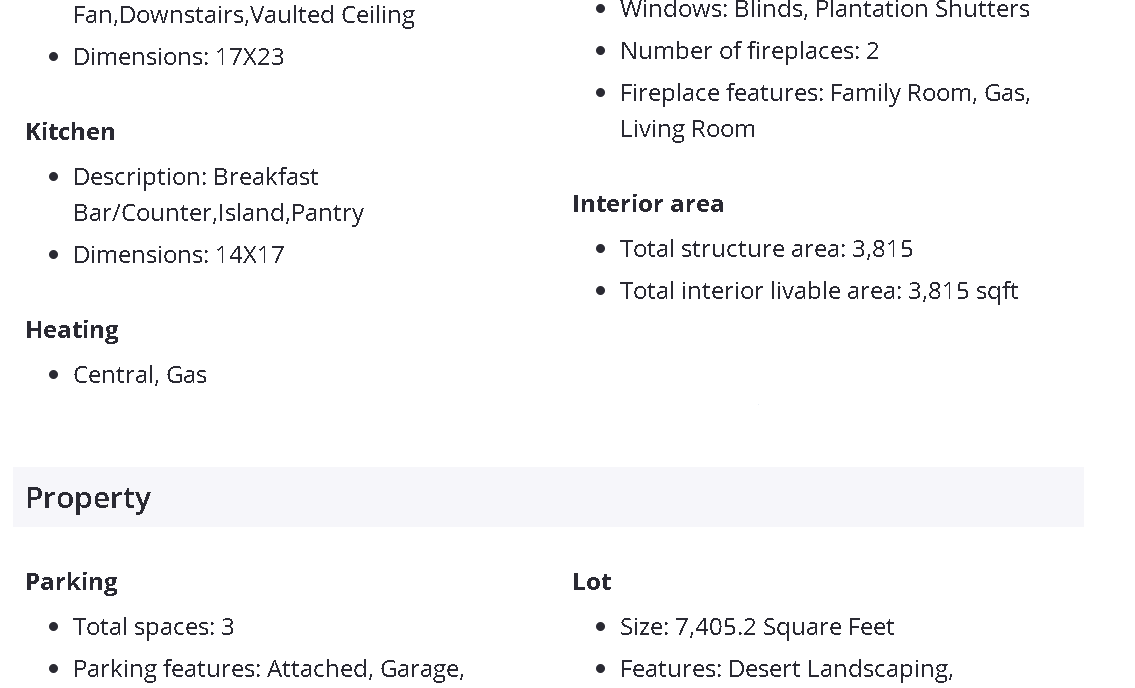Click the Heating heading
This screenshot has height=688, width=1135.
72,330
